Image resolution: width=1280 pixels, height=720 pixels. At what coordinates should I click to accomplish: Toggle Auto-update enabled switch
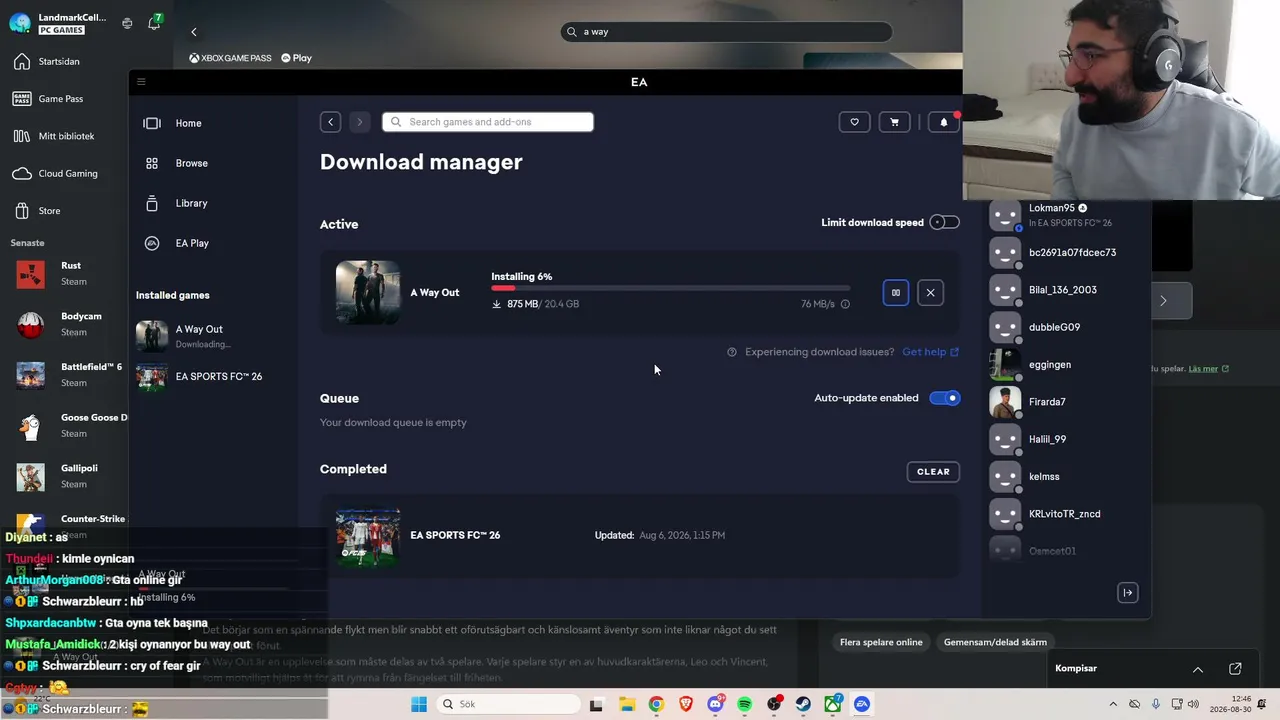coord(944,398)
